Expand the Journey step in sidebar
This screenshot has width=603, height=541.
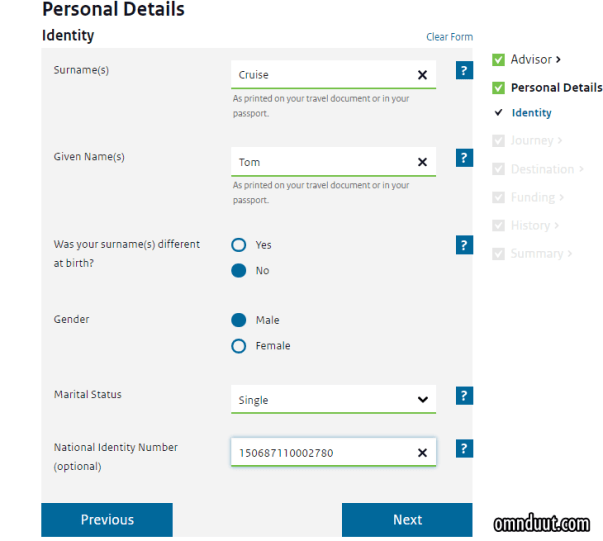536,141
